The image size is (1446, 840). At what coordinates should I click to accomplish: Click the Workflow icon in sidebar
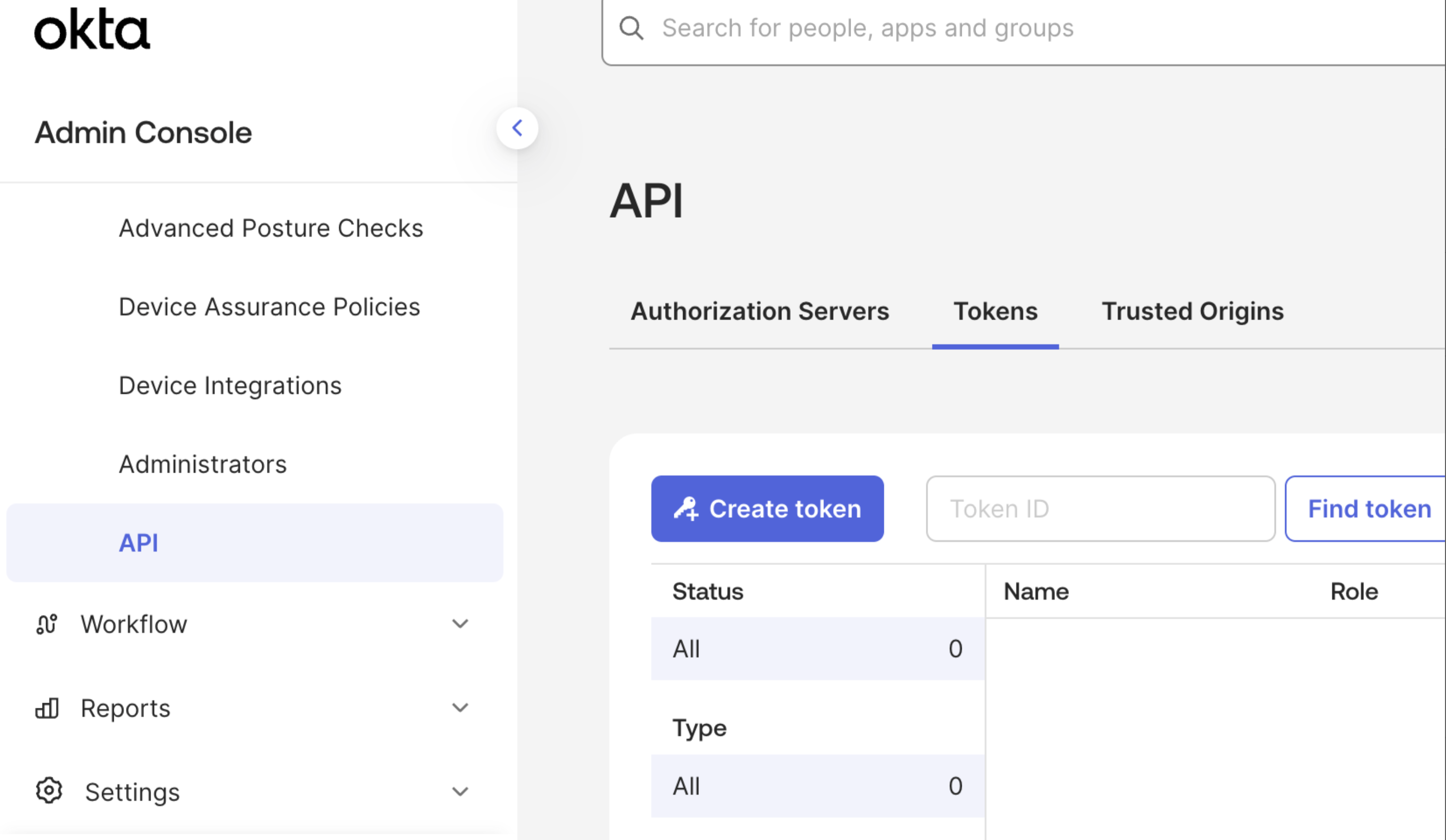click(x=47, y=624)
